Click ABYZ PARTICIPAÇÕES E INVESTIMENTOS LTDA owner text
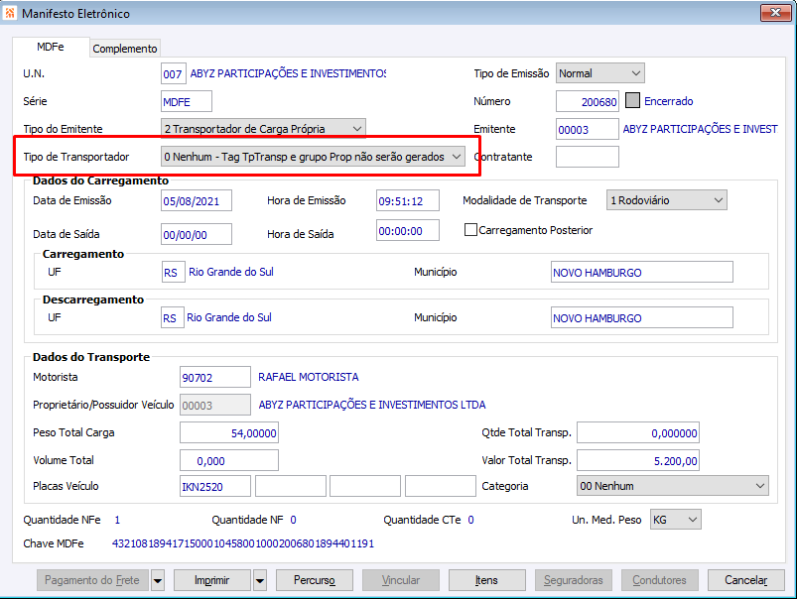797x599 pixels. pos(372,405)
